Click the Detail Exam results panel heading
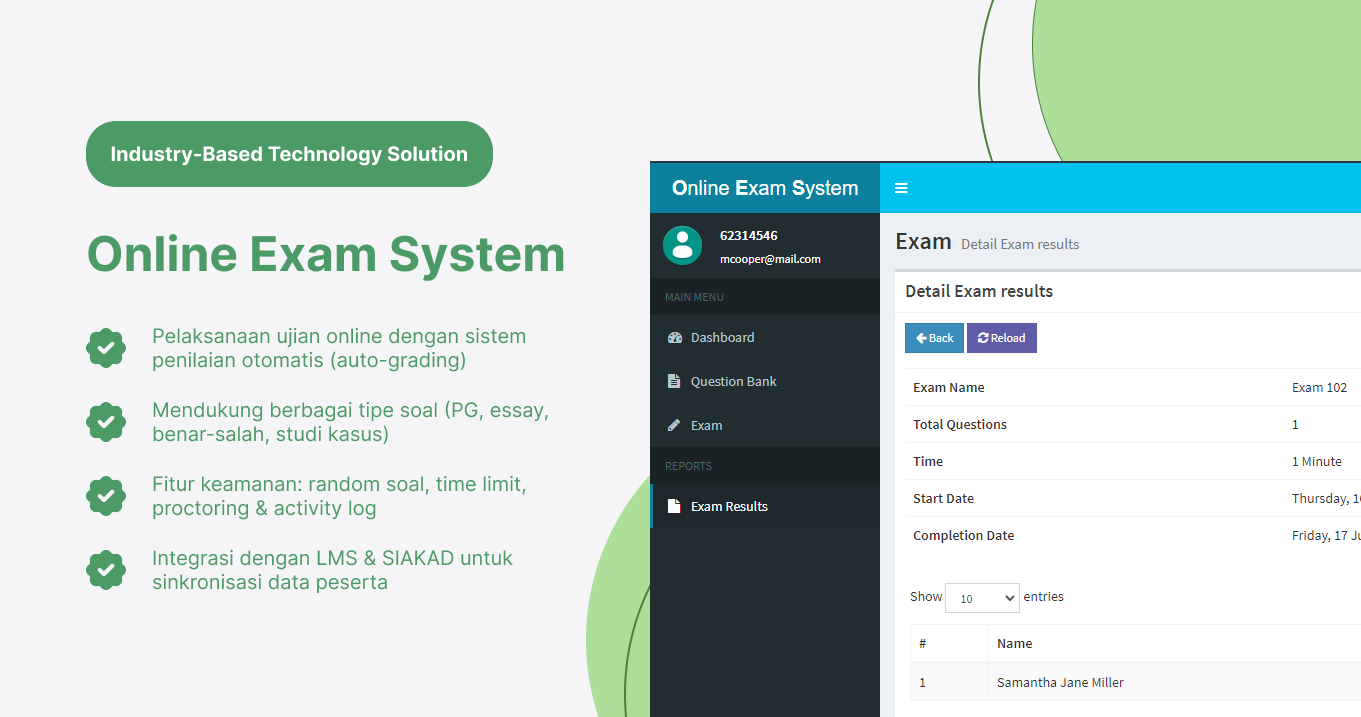The height and width of the screenshot is (717, 1361). click(979, 291)
